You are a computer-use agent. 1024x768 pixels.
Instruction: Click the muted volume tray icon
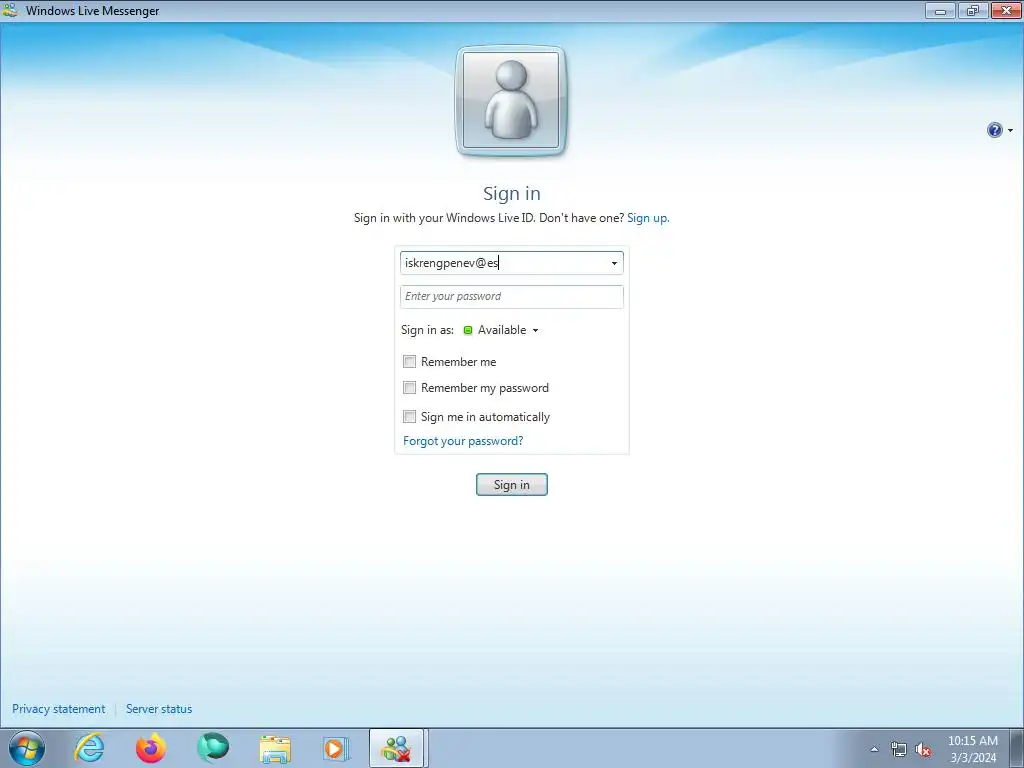pos(923,750)
